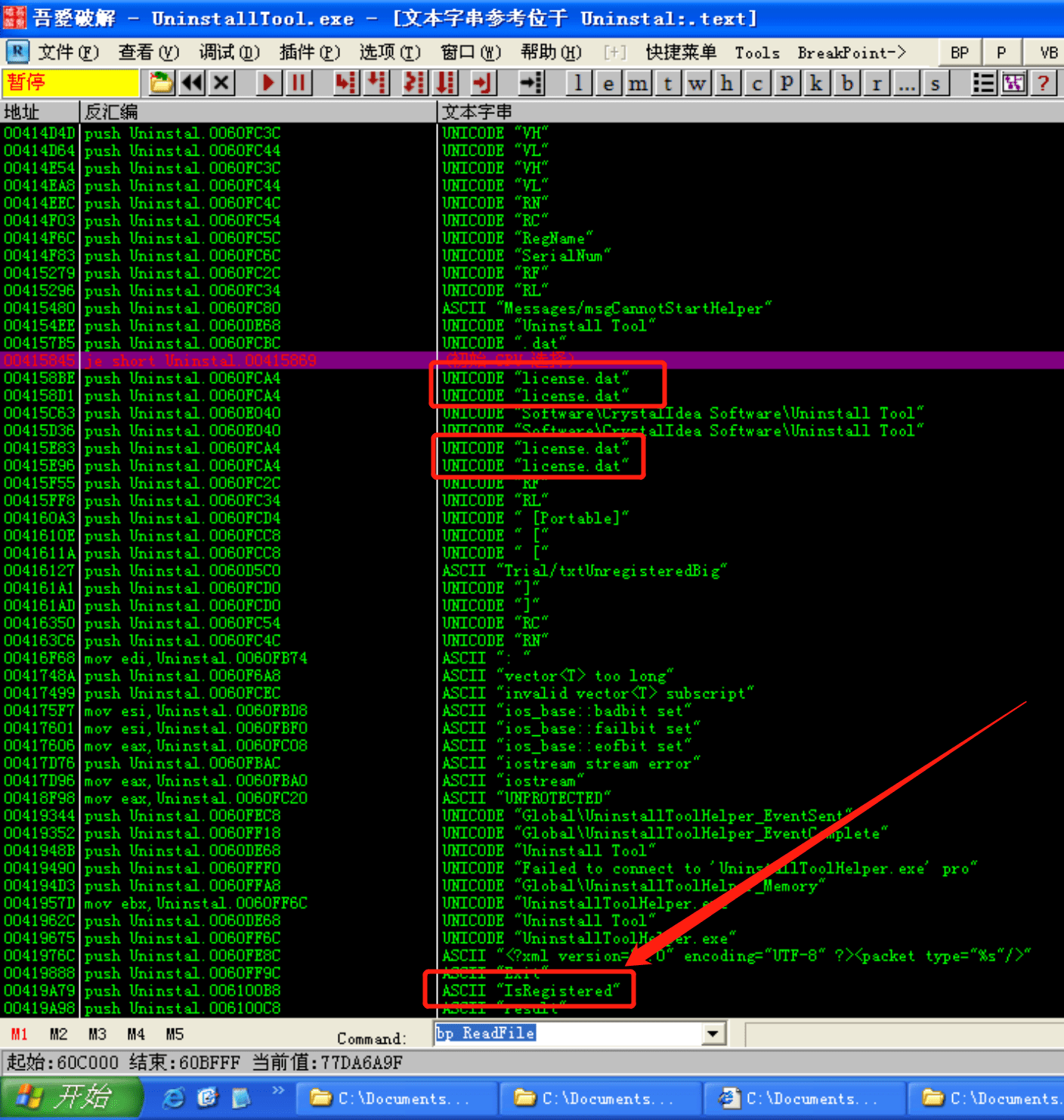
Task: Click the 开始 Start button
Action: tap(71, 1097)
